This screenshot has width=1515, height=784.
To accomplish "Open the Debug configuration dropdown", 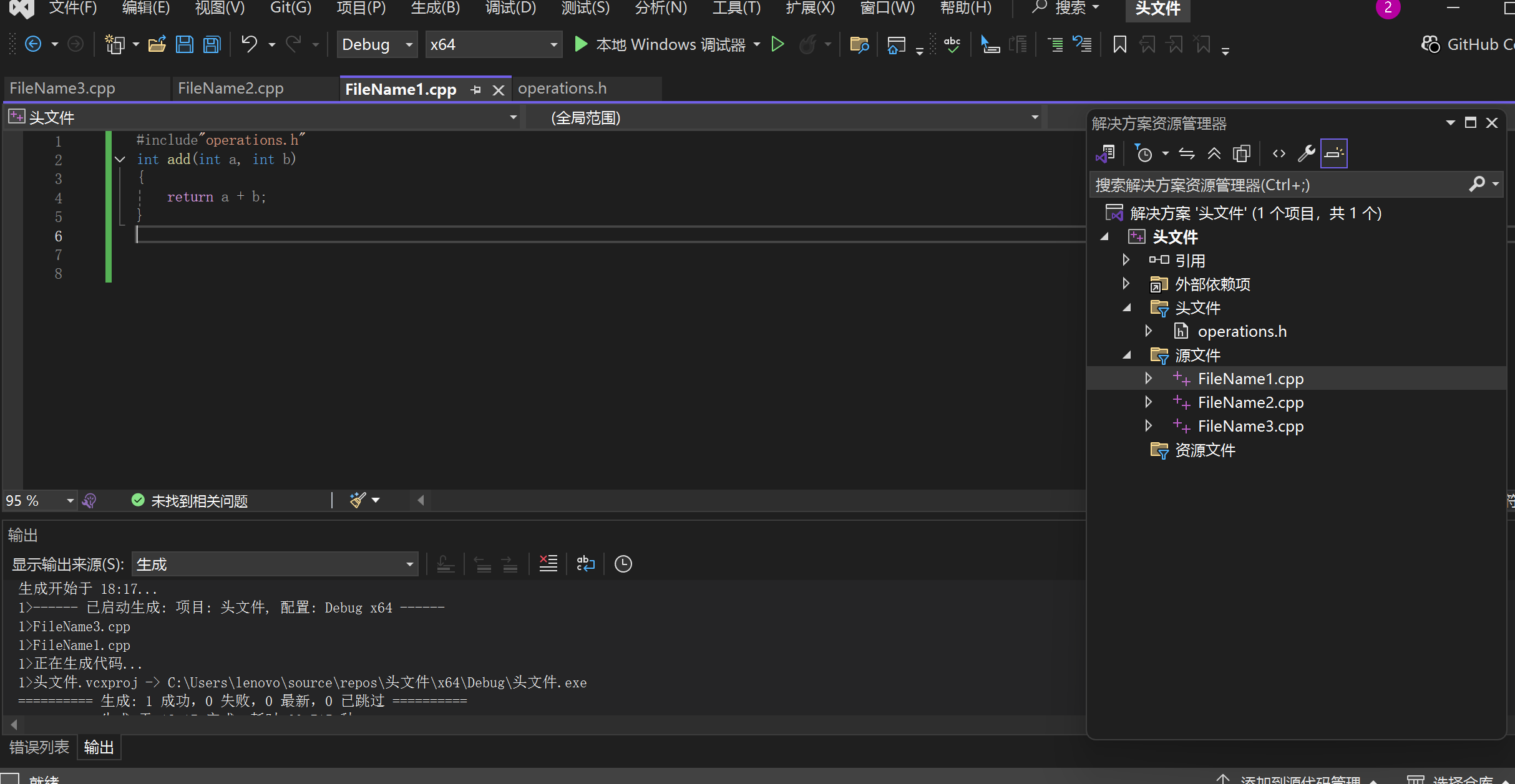I will coord(377,44).
